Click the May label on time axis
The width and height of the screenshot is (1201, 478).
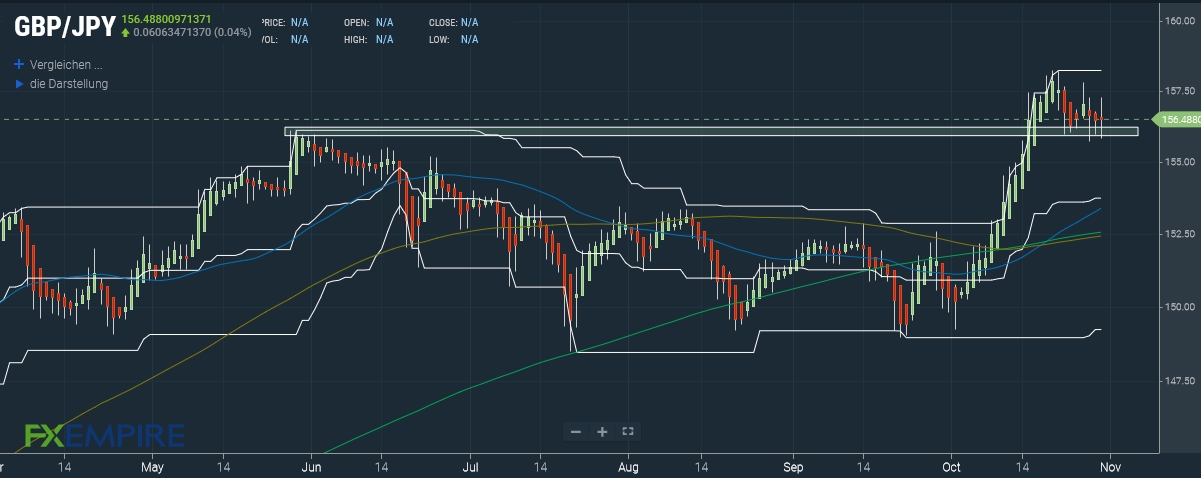coord(152,467)
